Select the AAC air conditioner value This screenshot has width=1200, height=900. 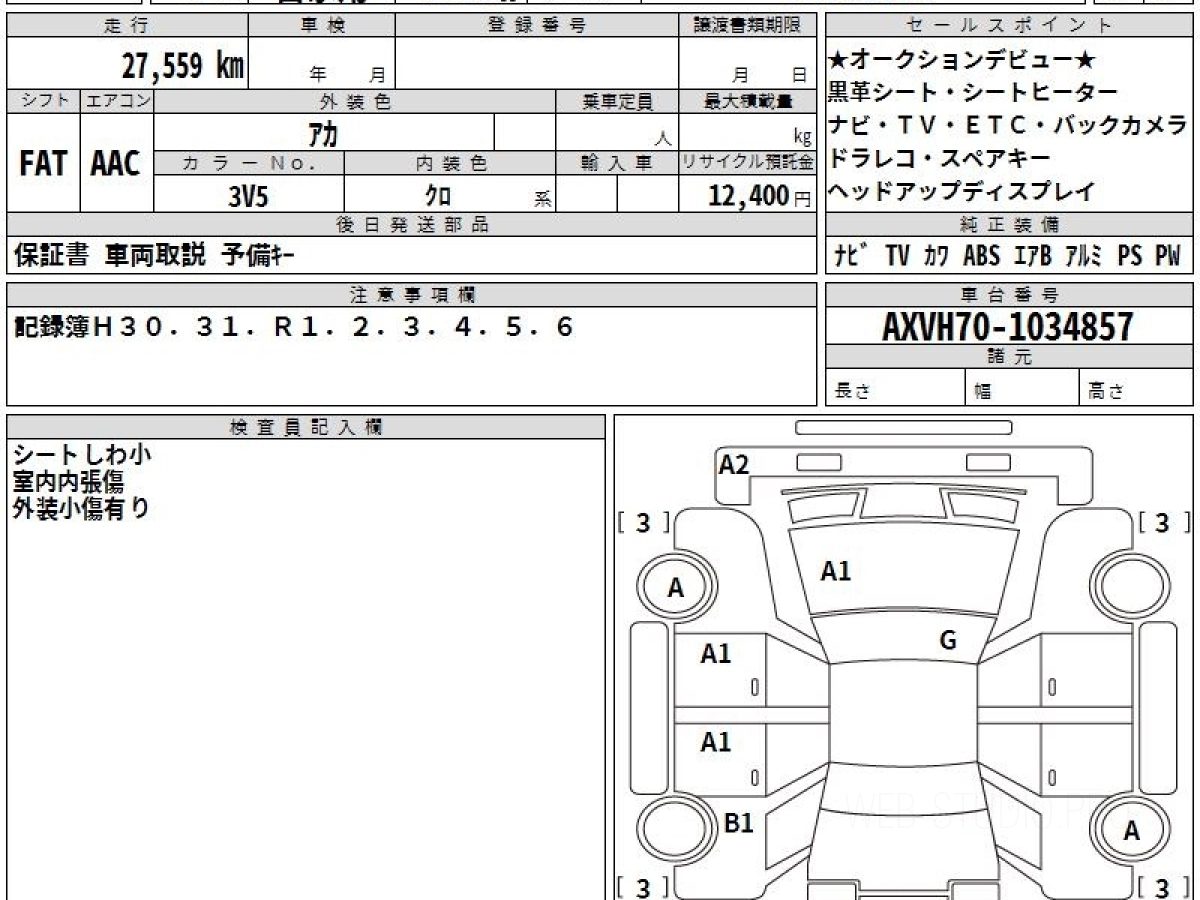(x=117, y=164)
